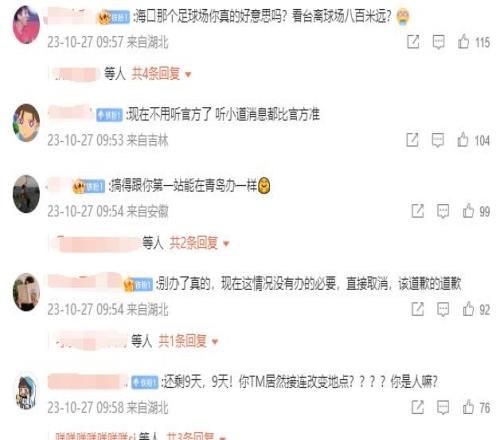
Task: Share the comment posted from 吉林
Action: pos(412,140)
